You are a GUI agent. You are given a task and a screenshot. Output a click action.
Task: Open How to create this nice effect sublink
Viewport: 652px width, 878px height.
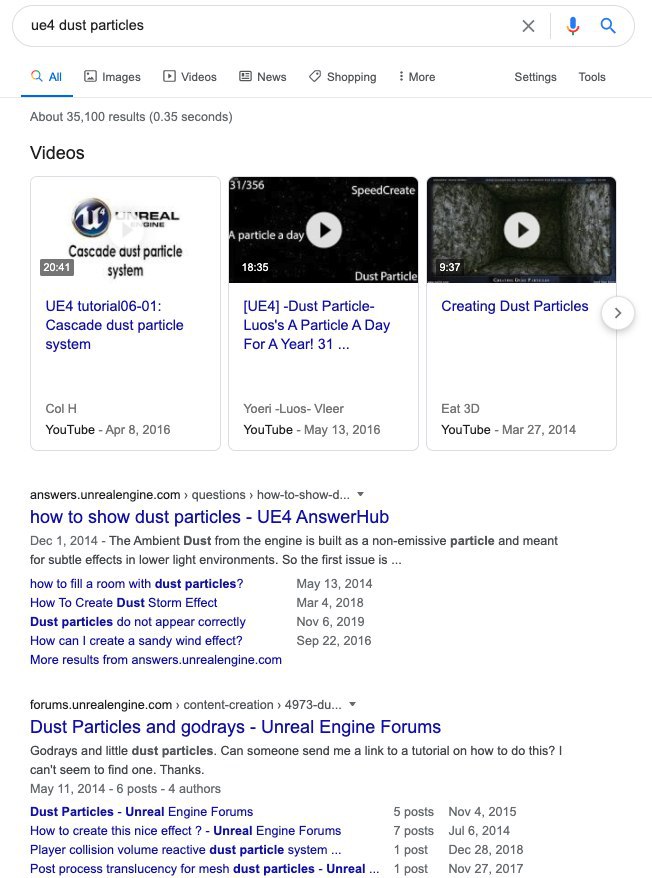185,830
